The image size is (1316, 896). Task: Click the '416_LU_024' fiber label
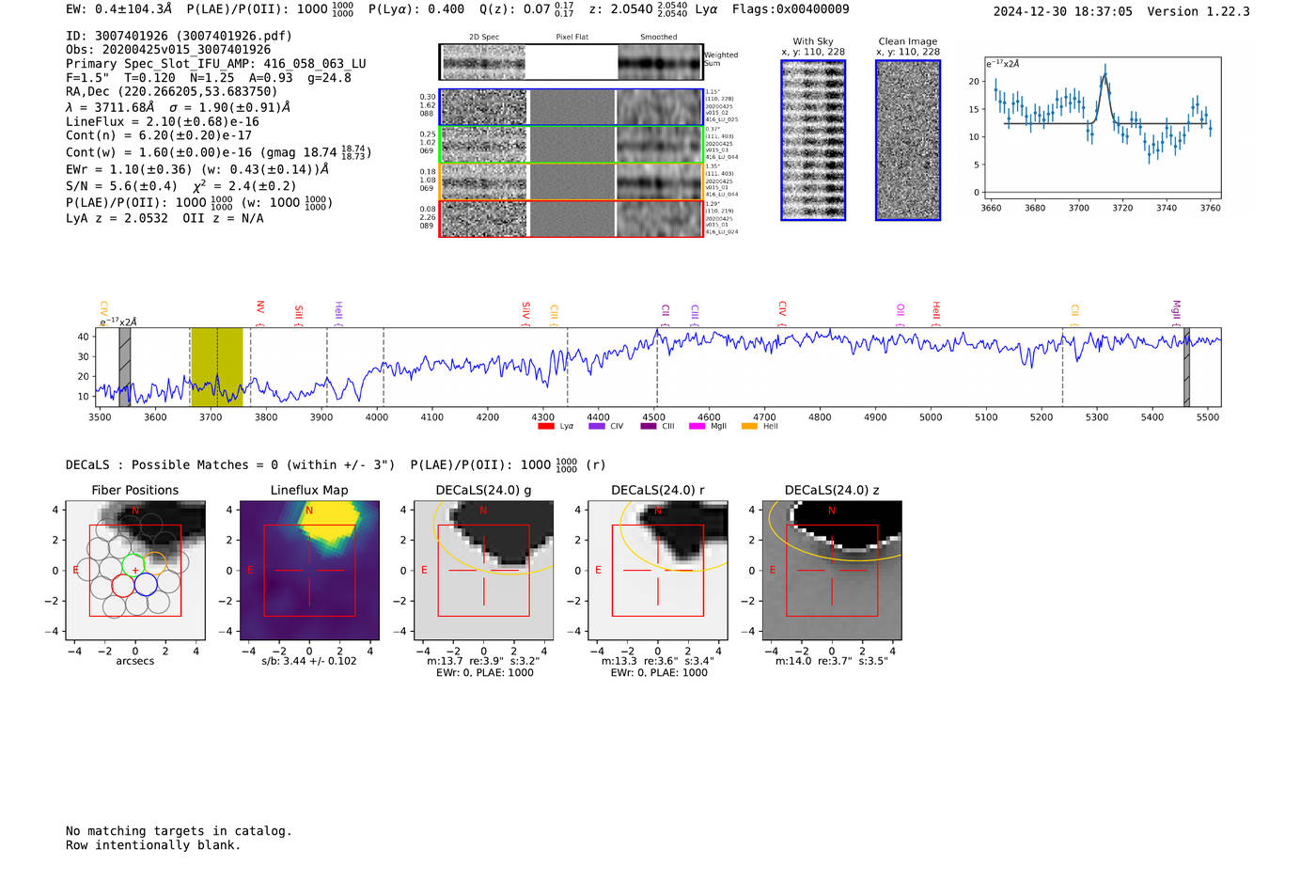point(722,231)
